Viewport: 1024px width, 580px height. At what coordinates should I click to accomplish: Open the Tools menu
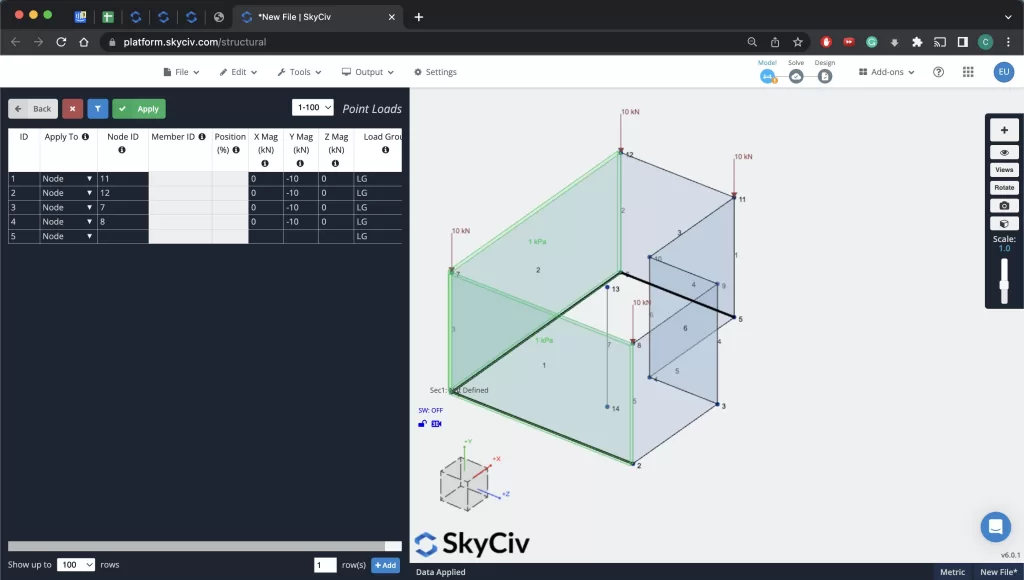coord(299,72)
